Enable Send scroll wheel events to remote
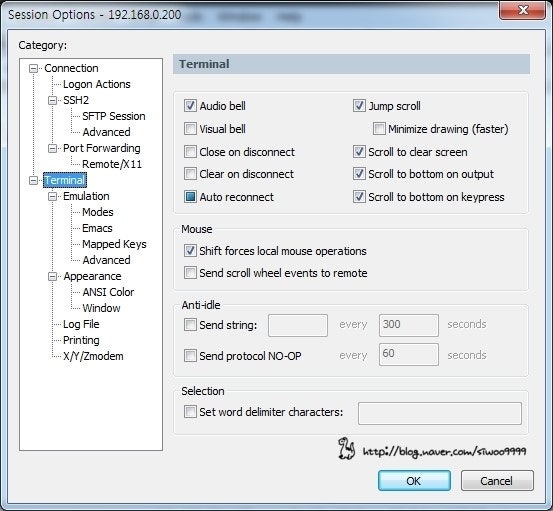The height and width of the screenshot is (511, 553). pyautogui.click(x=190, y=273)
